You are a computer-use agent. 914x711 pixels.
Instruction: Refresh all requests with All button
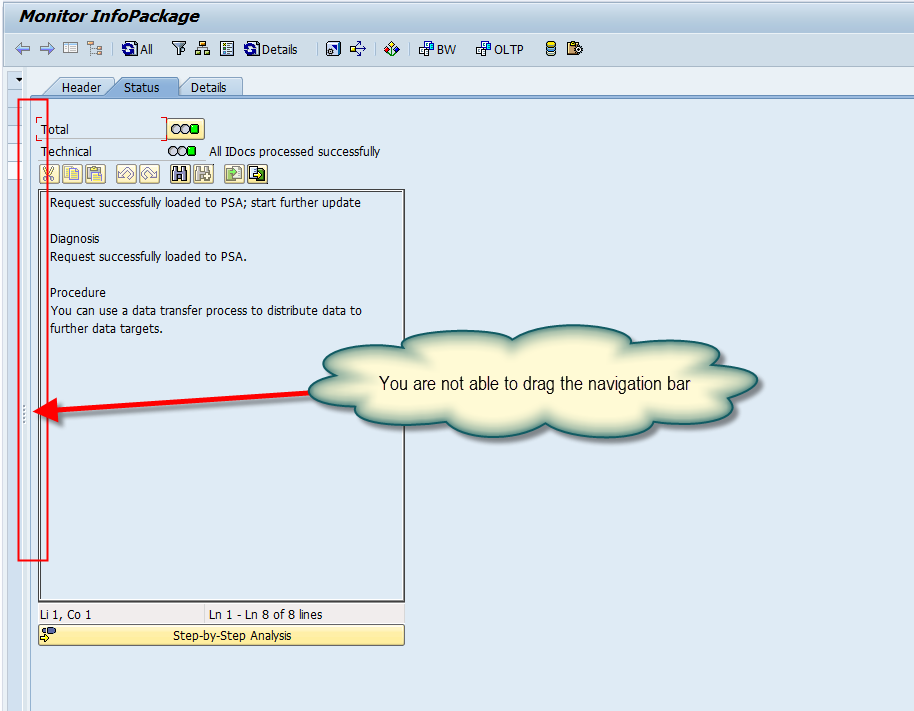pos(137,49)
